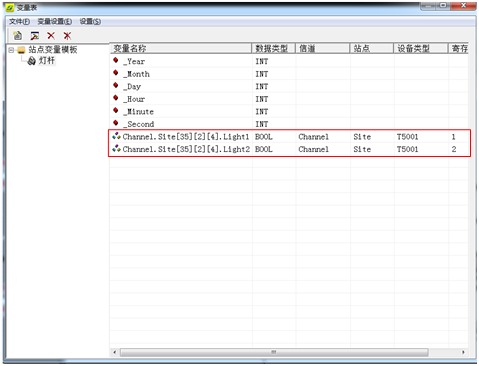Click the scrollbar right arrow
The width and height of the screenshot is (479, 366).
click(x=463, y=352)
